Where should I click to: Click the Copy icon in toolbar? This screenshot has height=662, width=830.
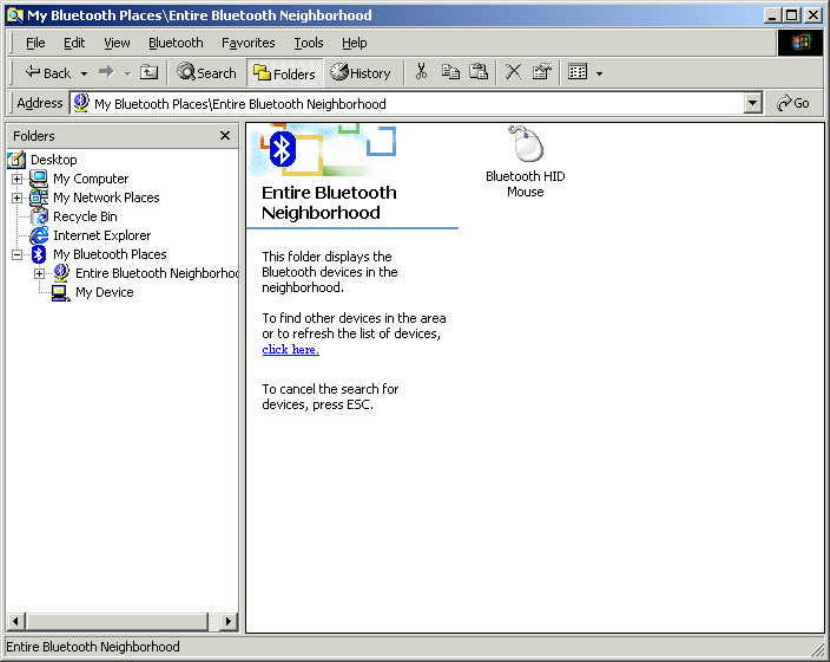450,72
